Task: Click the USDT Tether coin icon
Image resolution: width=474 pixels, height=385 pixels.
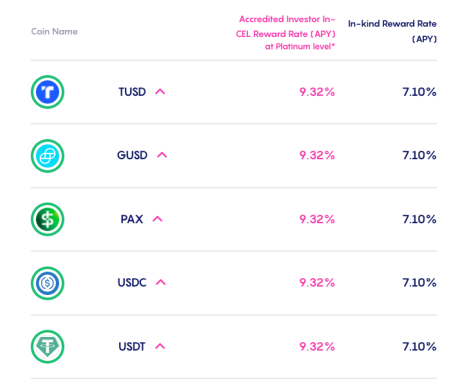Action: click(47, 347)
